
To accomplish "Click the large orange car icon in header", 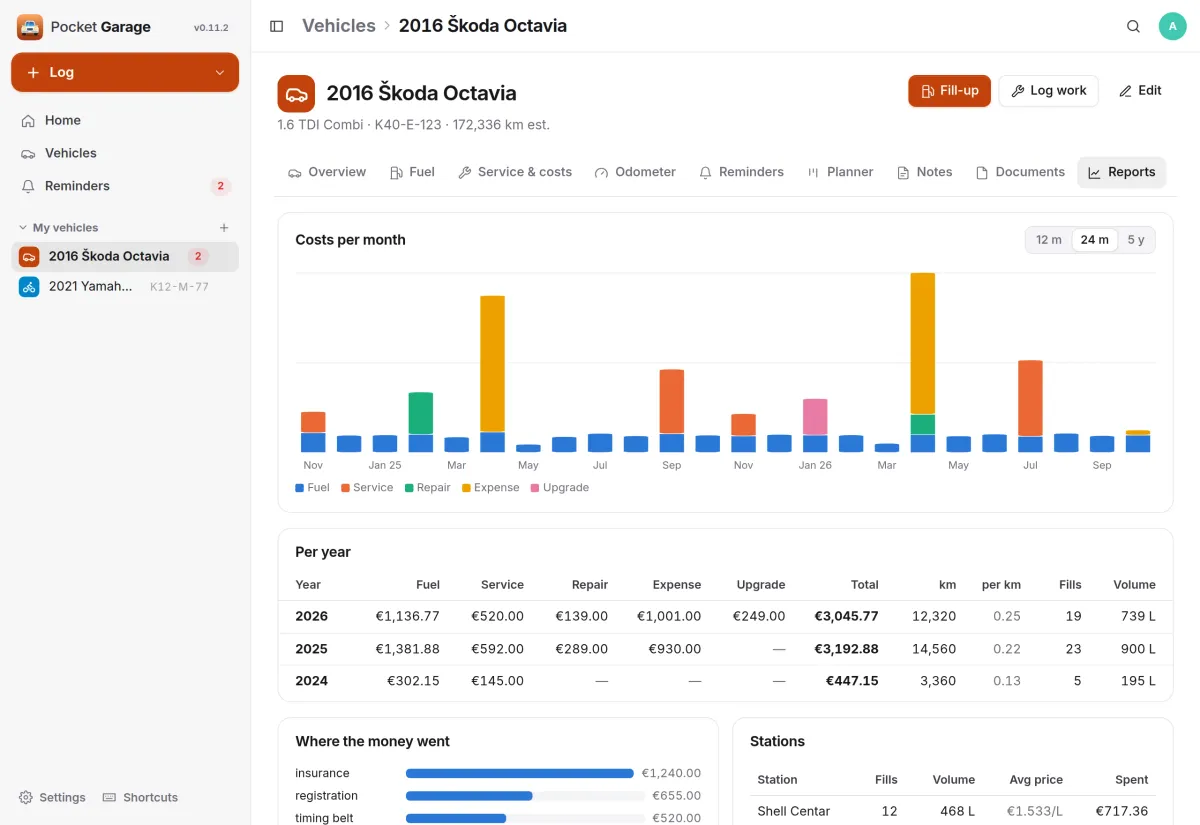I will point(296,94).
